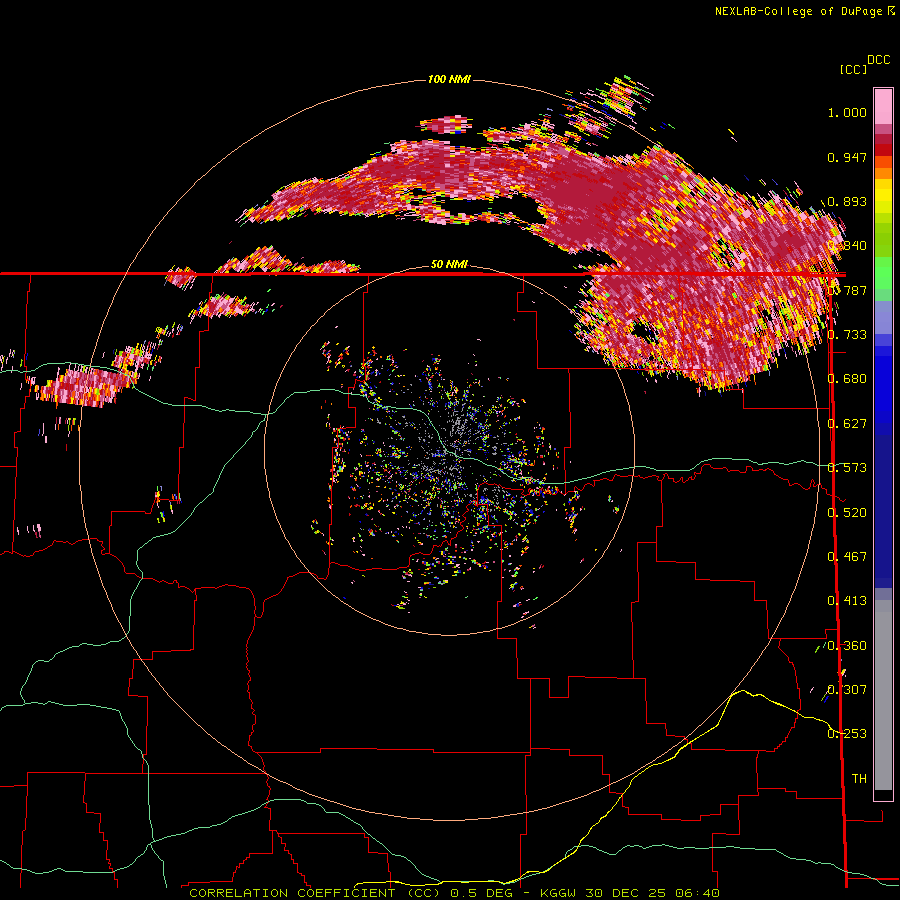This screenshot has width=900, height=900.
Task: Click the 0.307 legend value
Action: coord(847,689)
